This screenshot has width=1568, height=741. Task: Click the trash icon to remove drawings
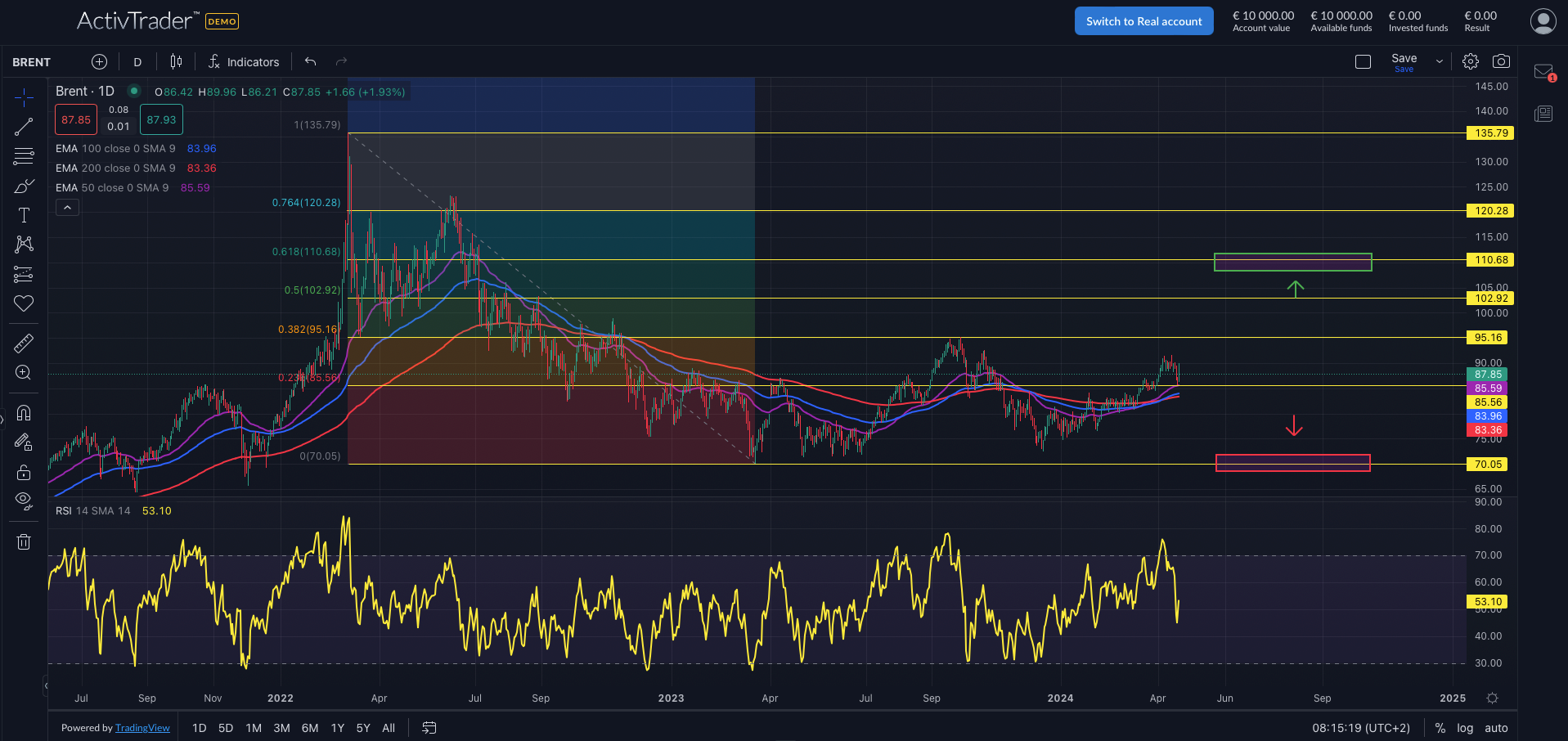(x=24, y=541)
